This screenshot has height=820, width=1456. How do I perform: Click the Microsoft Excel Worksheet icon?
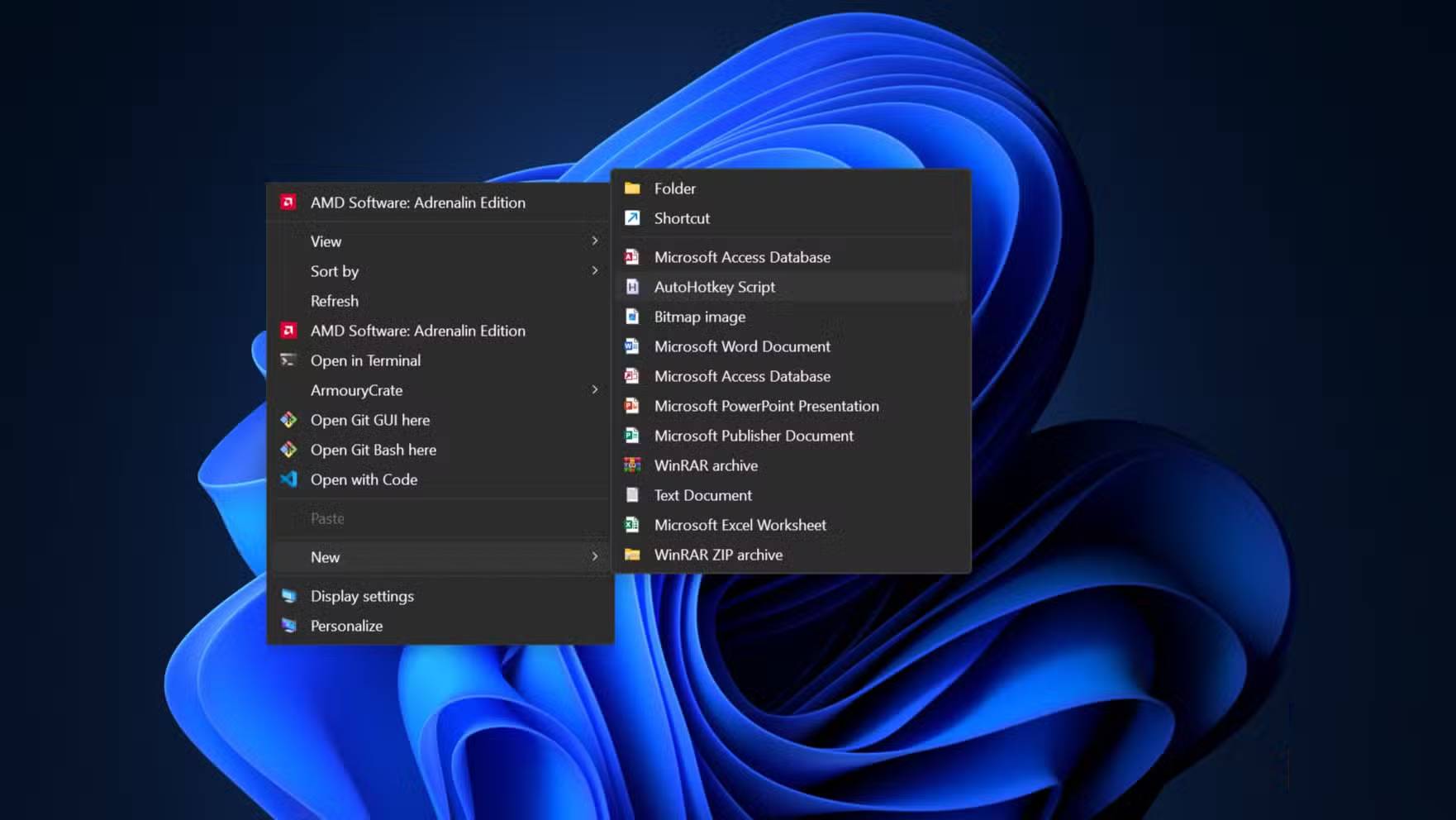(632, 525)
